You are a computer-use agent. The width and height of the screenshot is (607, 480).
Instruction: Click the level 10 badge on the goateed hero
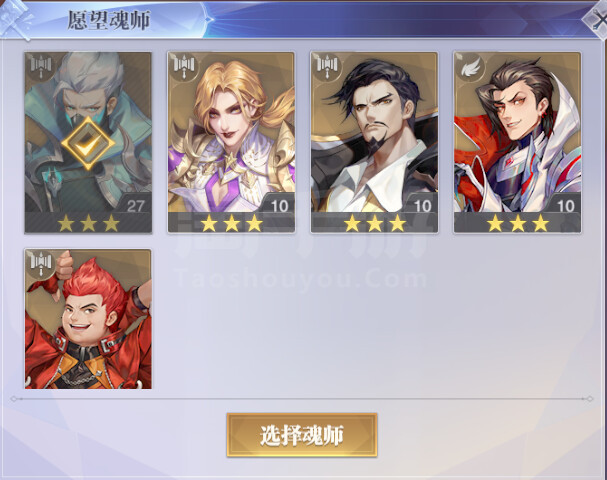(x=422, y=205)
